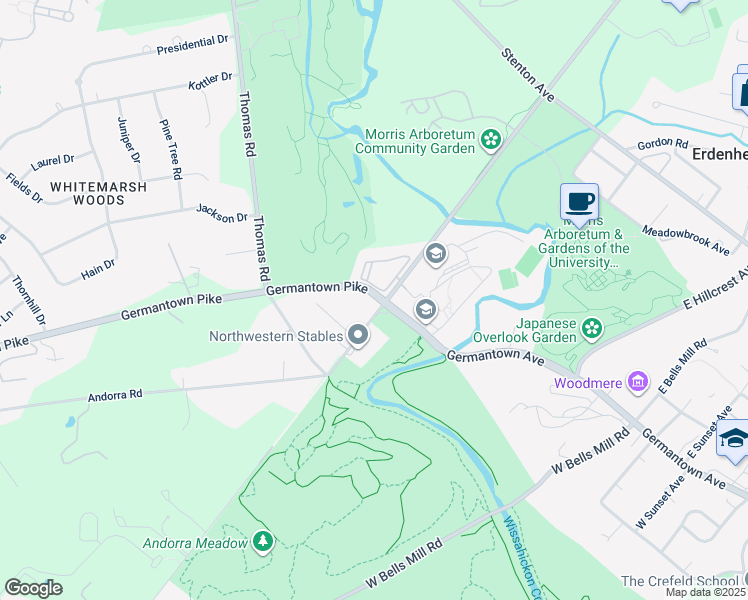The height and width of the screenshot is (600, 748).
Task: Select the Woodmere museum icon
Action: [638, 383]
